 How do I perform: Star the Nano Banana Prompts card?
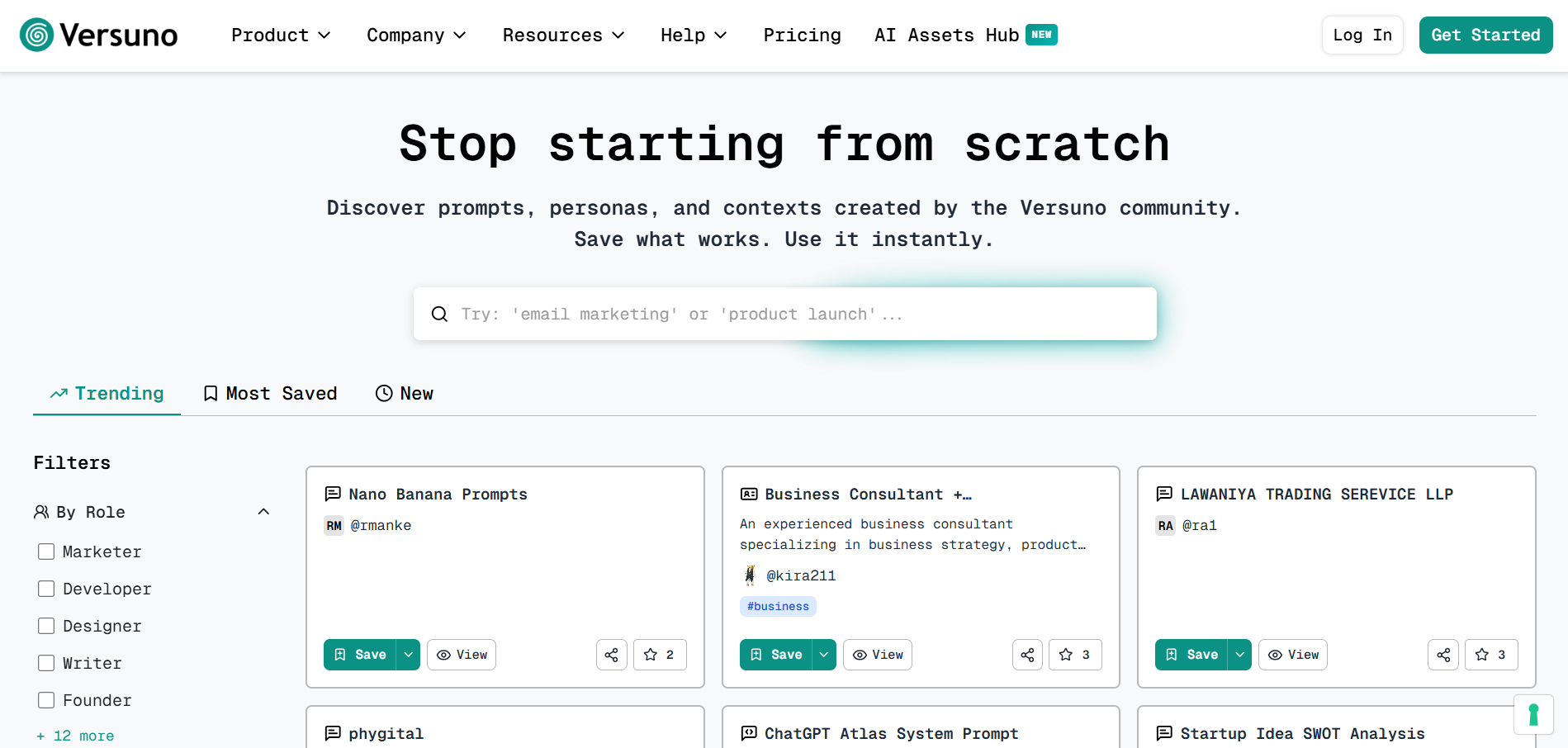660,655
